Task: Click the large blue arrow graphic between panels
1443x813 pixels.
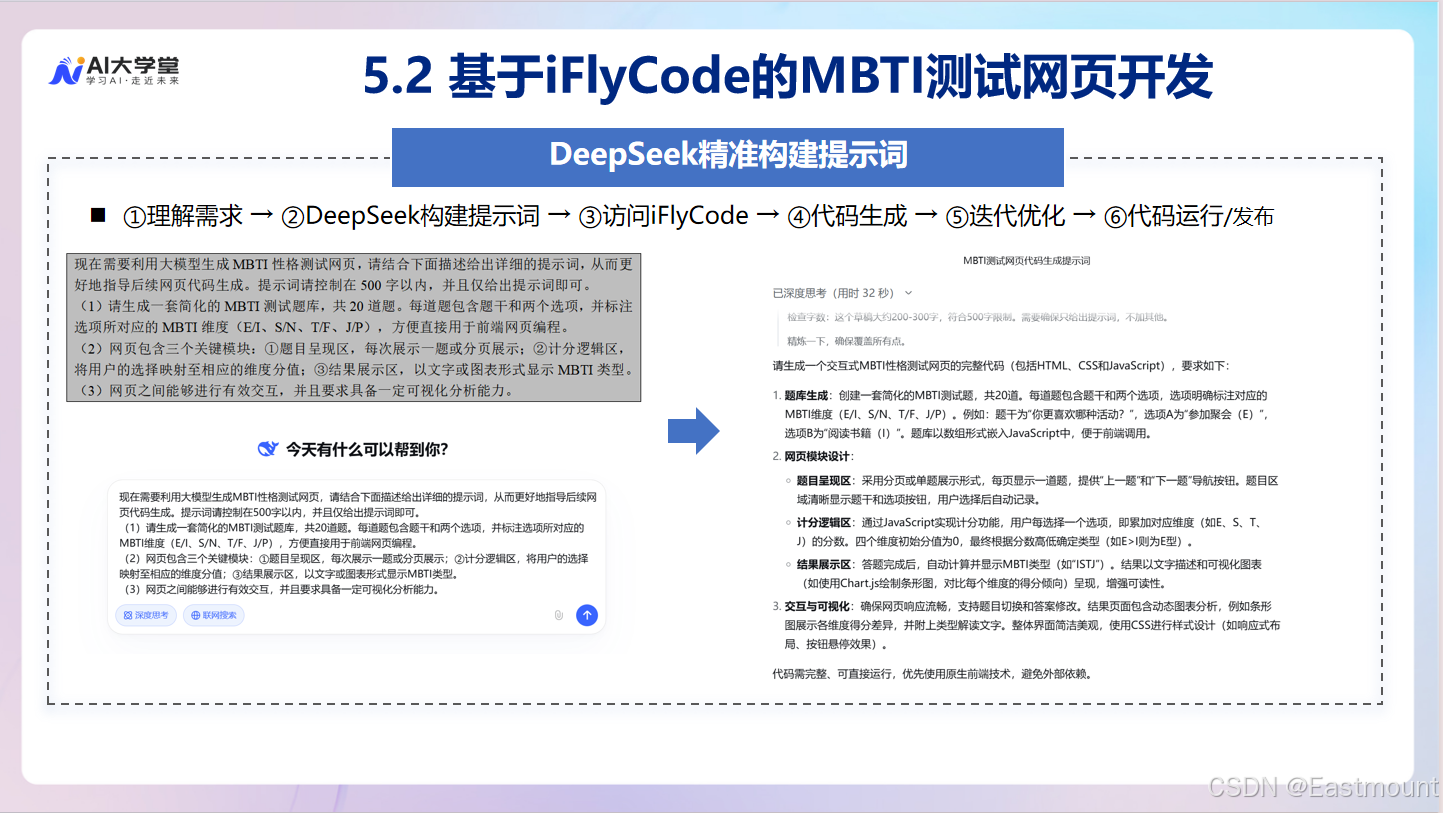Action: pos(696,430)
